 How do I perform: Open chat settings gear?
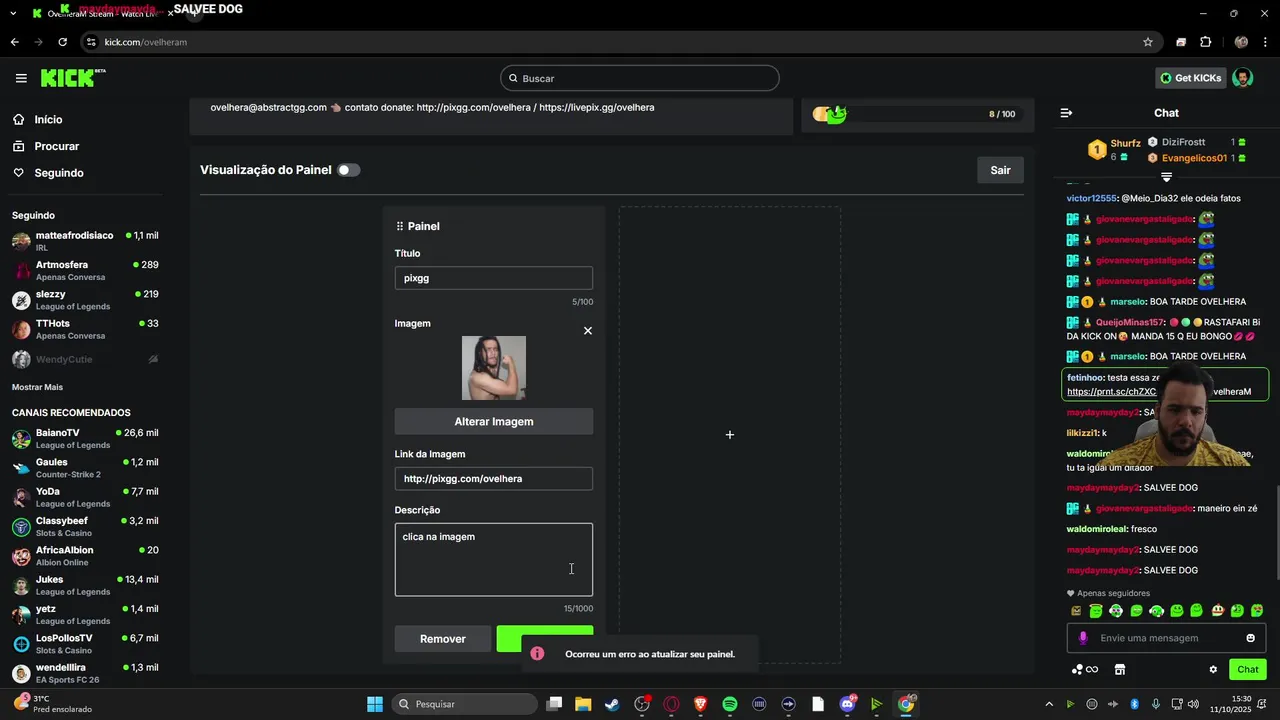click(x=1213, y=669)
